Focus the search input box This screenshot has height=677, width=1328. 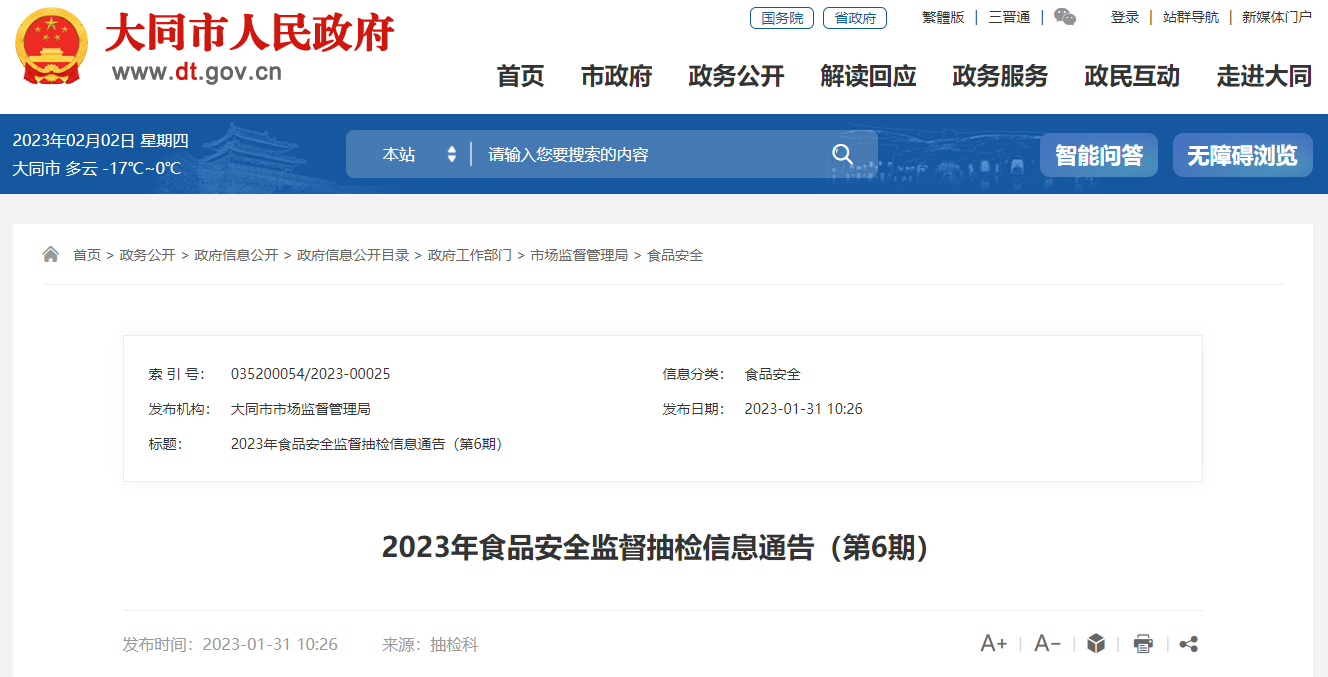pos(650,154)
